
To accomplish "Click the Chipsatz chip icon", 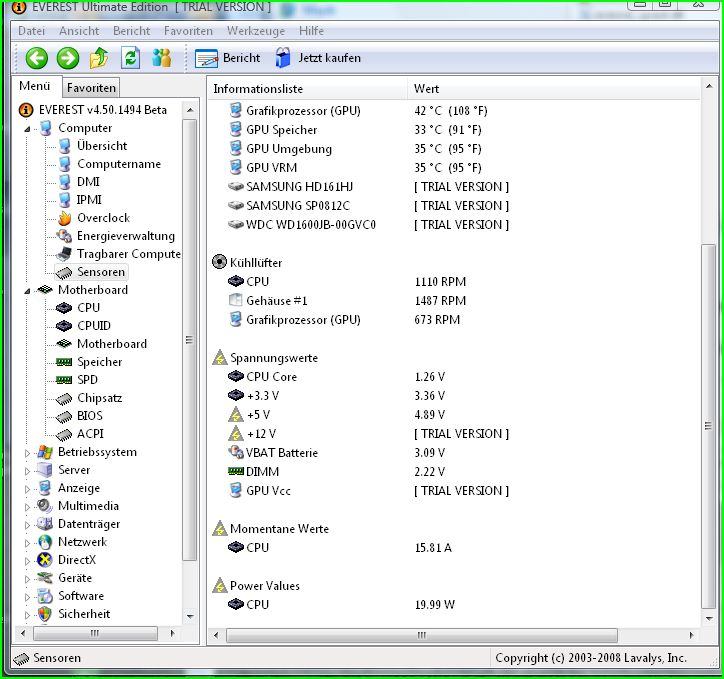I will 64,398.
